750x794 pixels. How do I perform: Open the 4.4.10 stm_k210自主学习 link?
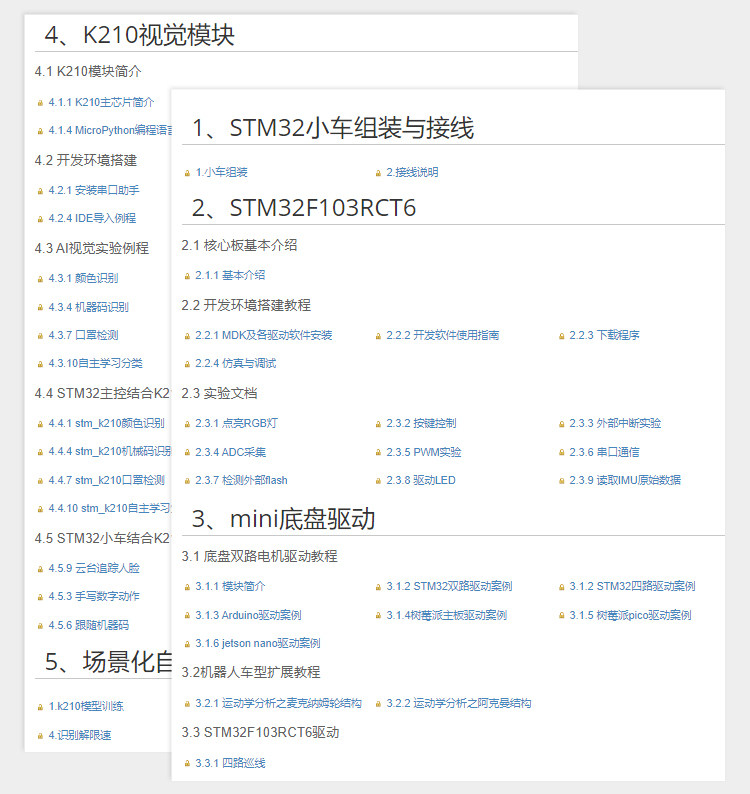[x=110, y=508]
